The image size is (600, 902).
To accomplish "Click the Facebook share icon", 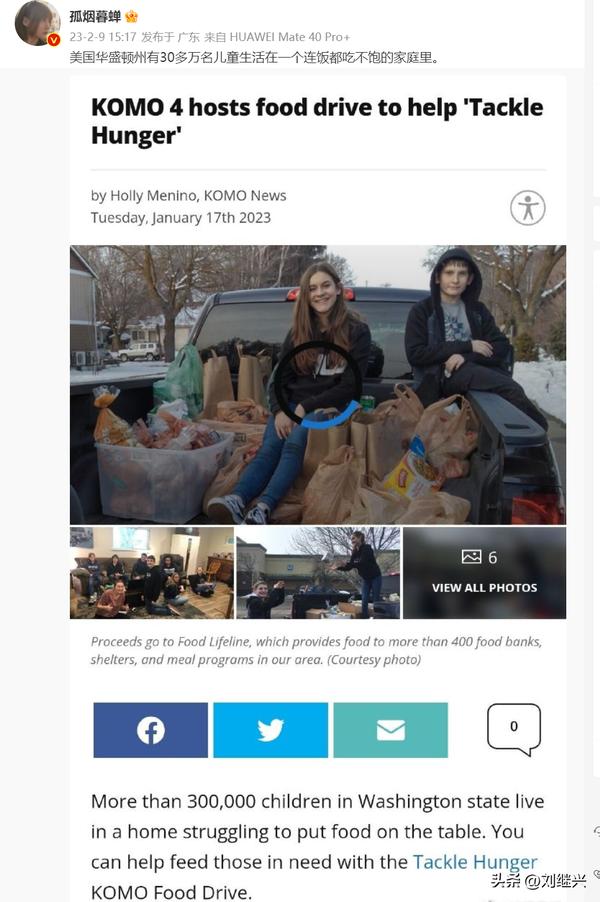I will (151, 730).
